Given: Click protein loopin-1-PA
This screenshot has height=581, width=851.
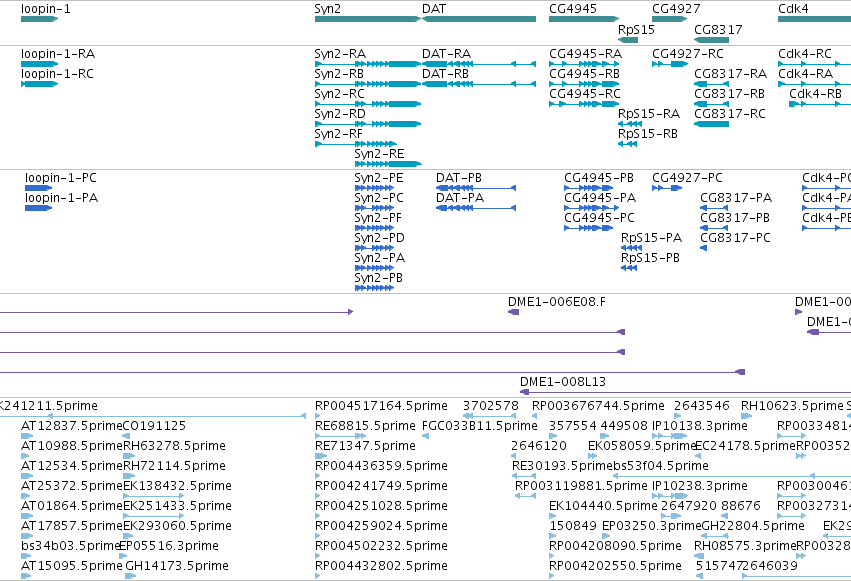Looking at the screenshot, I should coord(38,208).
